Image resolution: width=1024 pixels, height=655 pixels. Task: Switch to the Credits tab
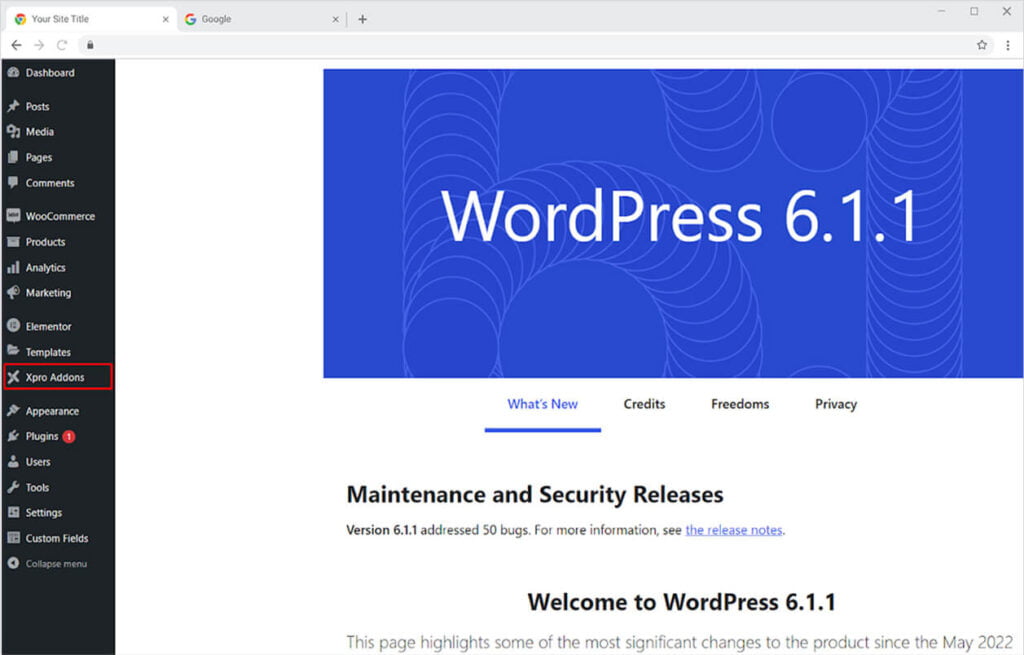point(644,404)
